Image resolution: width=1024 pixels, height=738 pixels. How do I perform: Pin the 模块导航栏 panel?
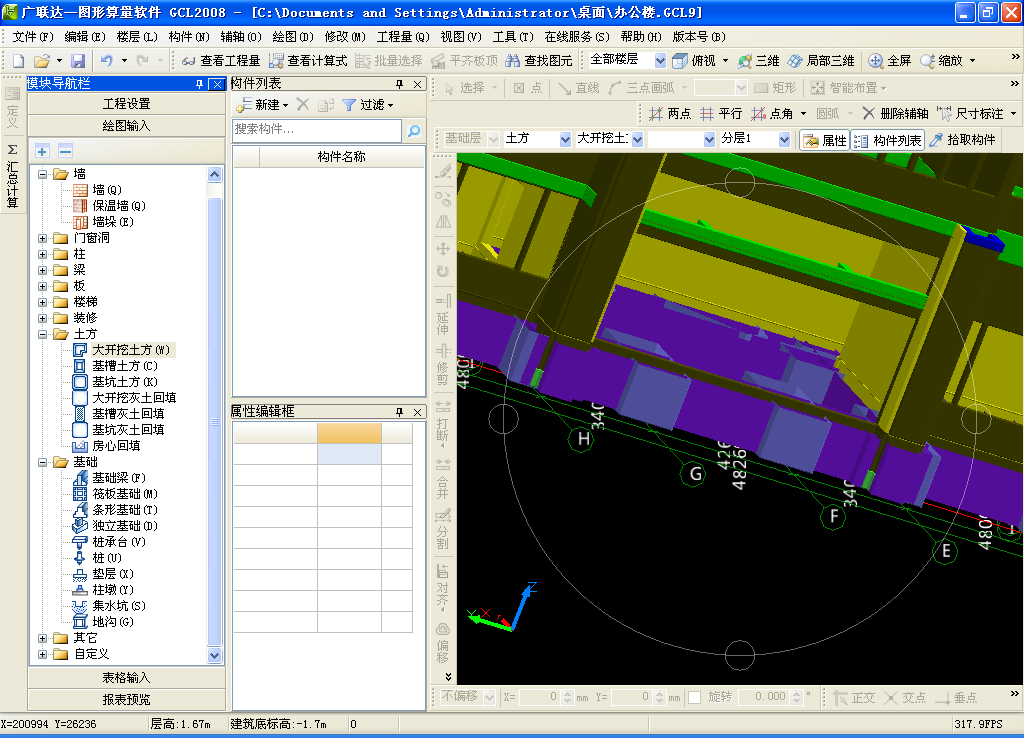coord(200,84)
